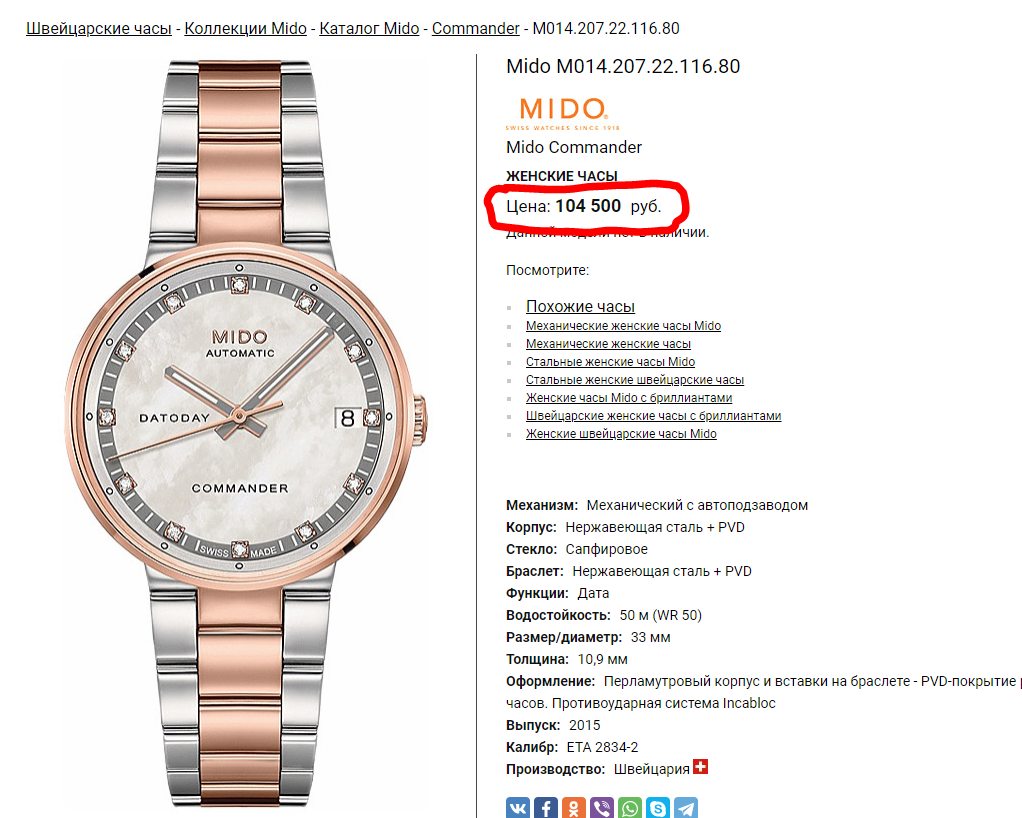Follow the Механические женские часы link
This screenshot has width=1022, height=818.
pyautogui.click(x=608, y=343)
